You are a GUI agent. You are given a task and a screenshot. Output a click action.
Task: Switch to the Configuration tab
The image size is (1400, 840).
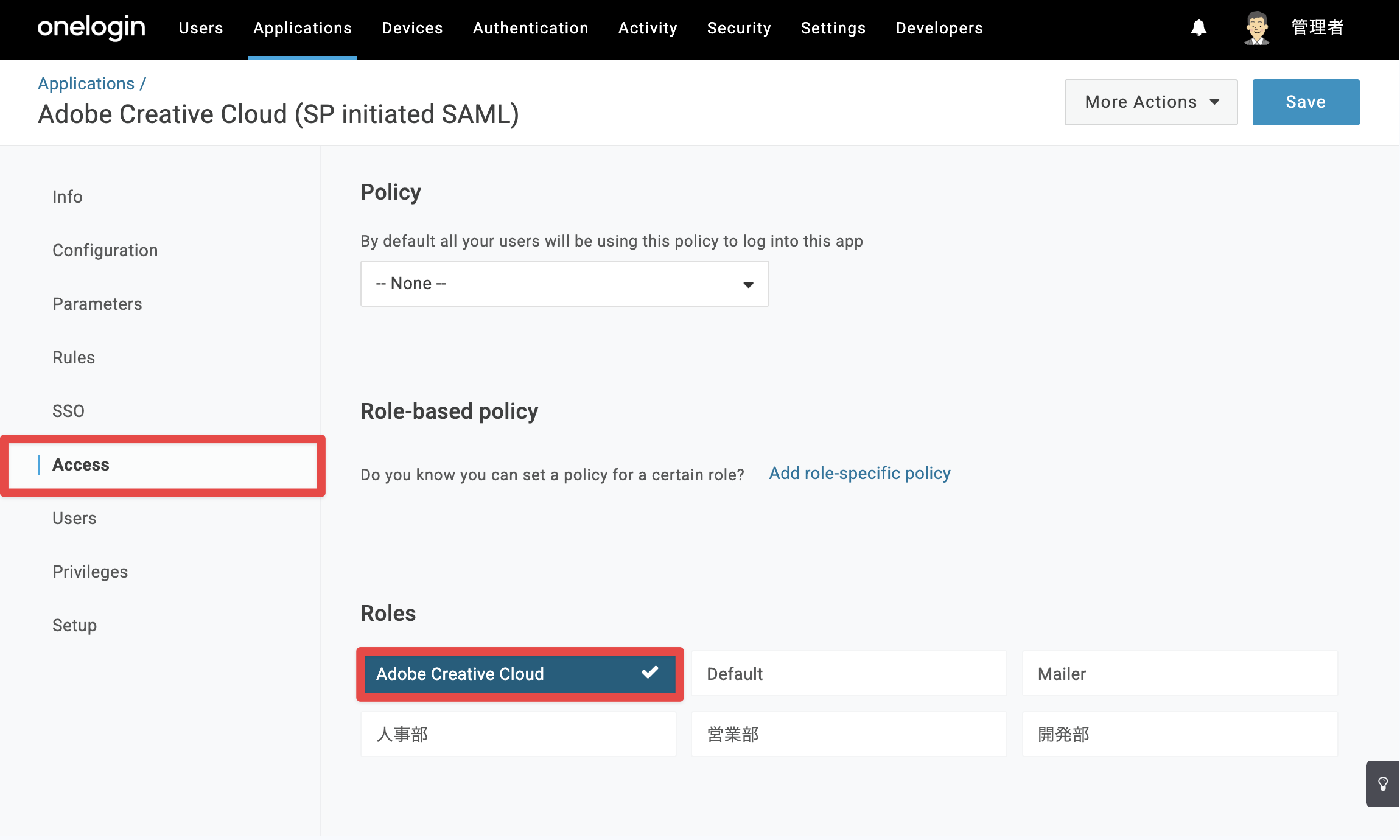click(105, 250)
